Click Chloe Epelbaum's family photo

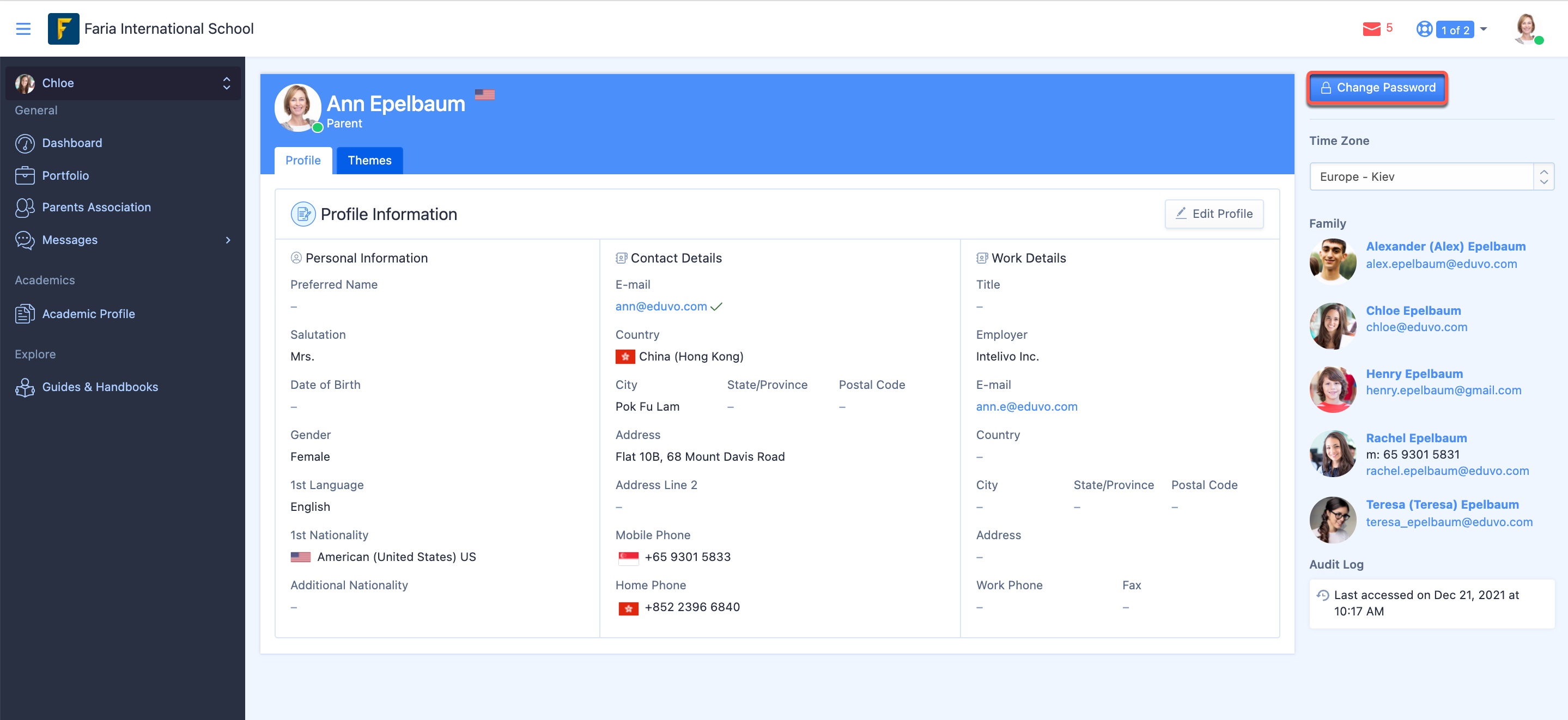coord(1333,326)
